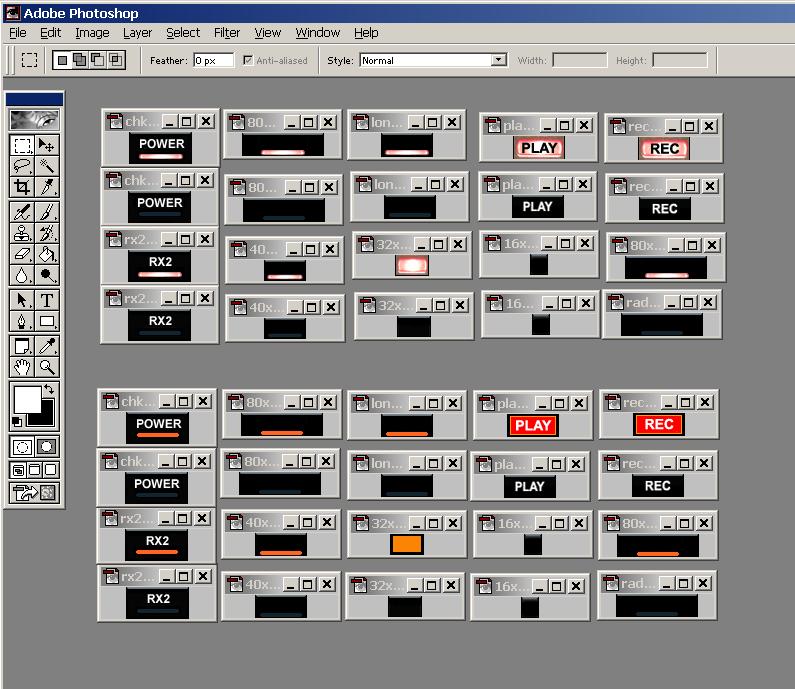795x689 pixels.
Task: Pick the Magic Wand tool
Action: (x=47, y=166)
